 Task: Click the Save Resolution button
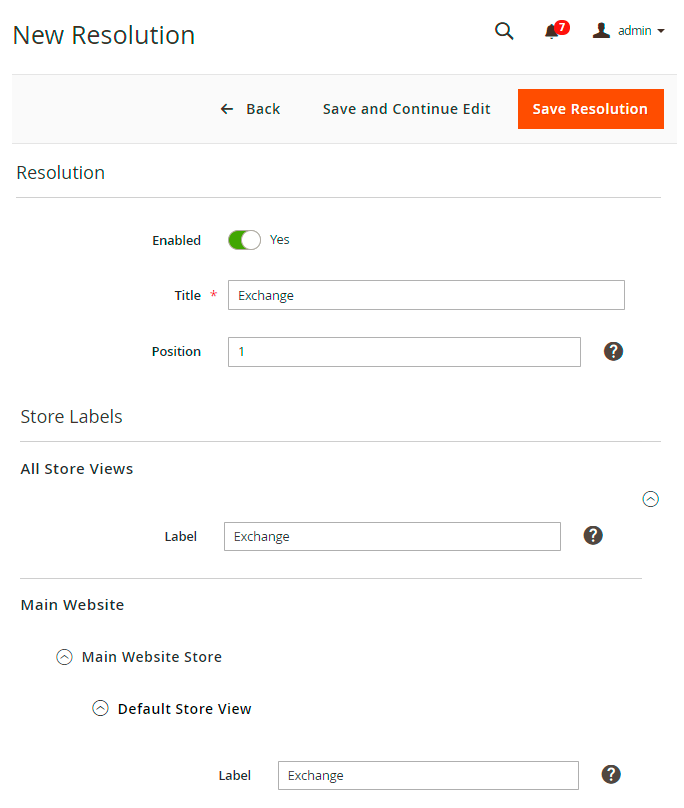tap(590, 109)
